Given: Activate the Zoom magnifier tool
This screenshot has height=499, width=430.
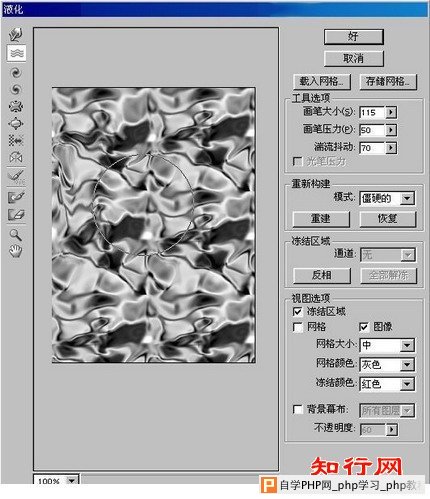Looking at the screenshot, I should 16,234.
